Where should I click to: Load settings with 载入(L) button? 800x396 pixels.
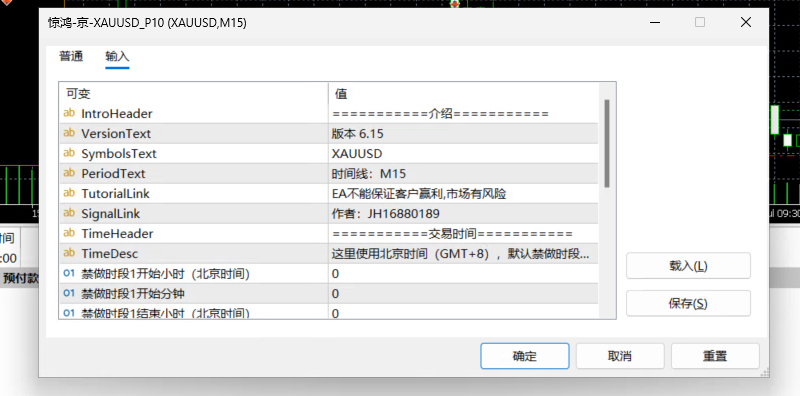click(688, 266)
